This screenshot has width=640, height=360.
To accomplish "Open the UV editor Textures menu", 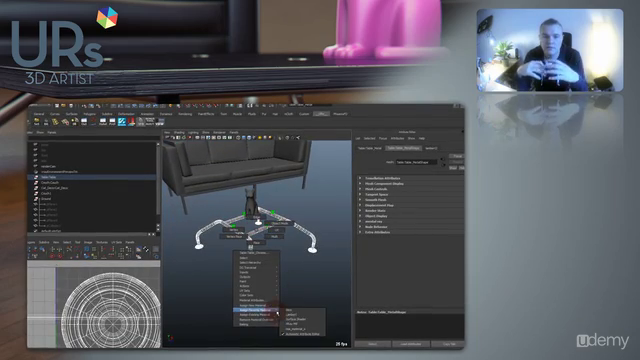I will 102,242.
